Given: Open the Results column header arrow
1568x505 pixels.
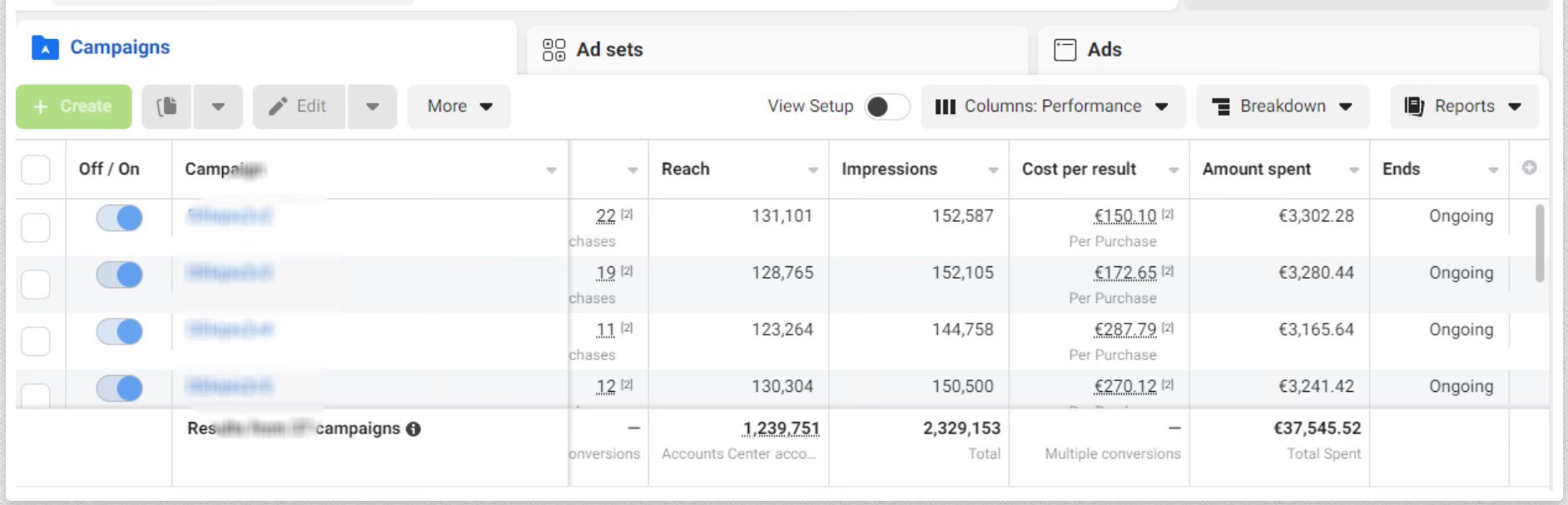Looking at the screenshot, I should pos(633,170).
